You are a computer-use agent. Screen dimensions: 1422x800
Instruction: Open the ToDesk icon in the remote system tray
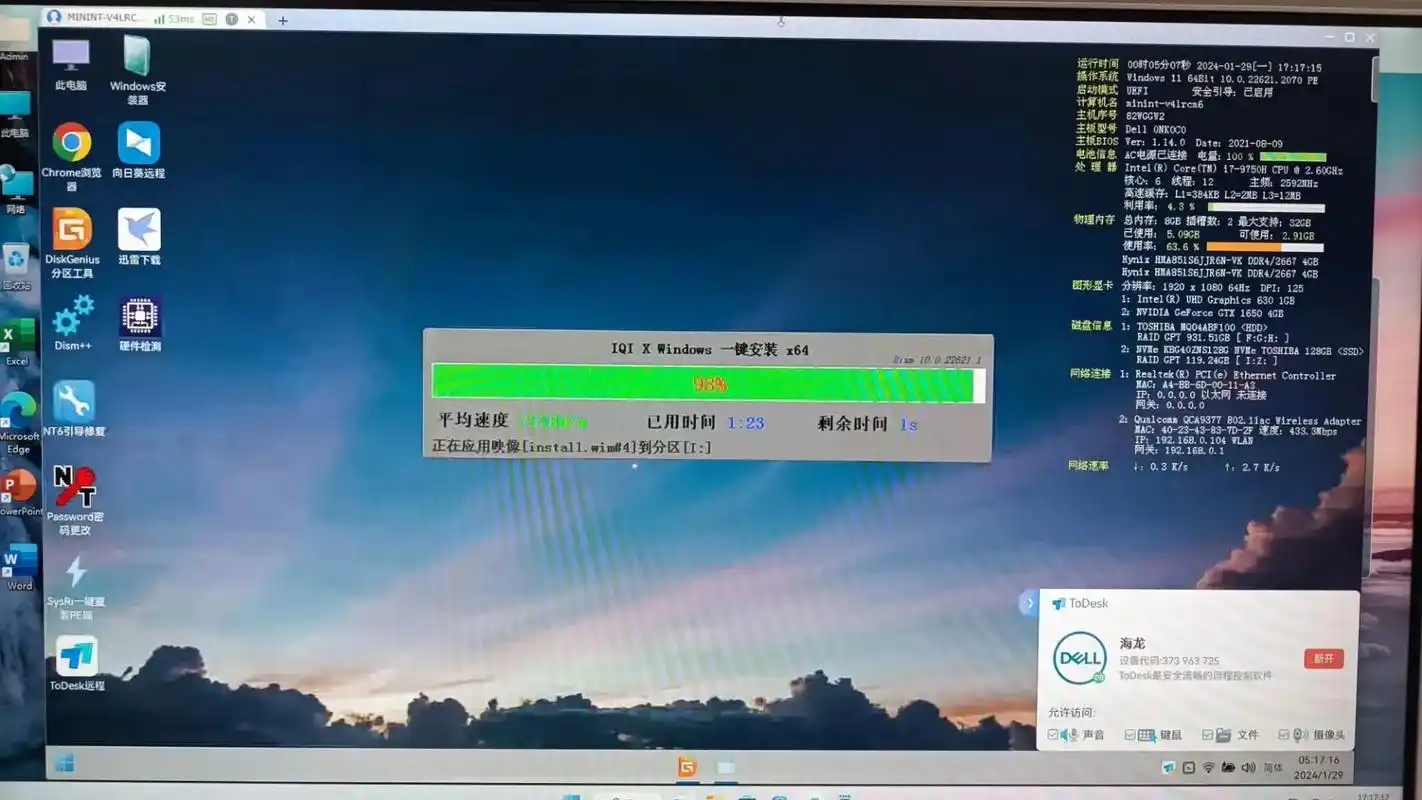click(x=1168, y=768)
